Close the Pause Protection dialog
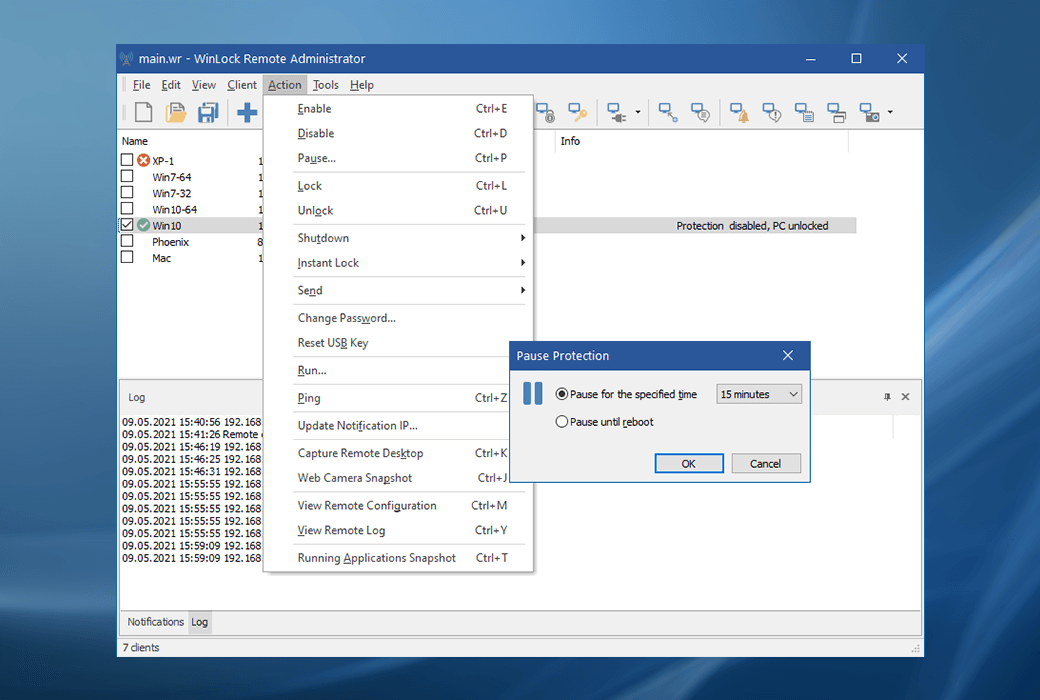1040x700 pixels. [788, 356]
